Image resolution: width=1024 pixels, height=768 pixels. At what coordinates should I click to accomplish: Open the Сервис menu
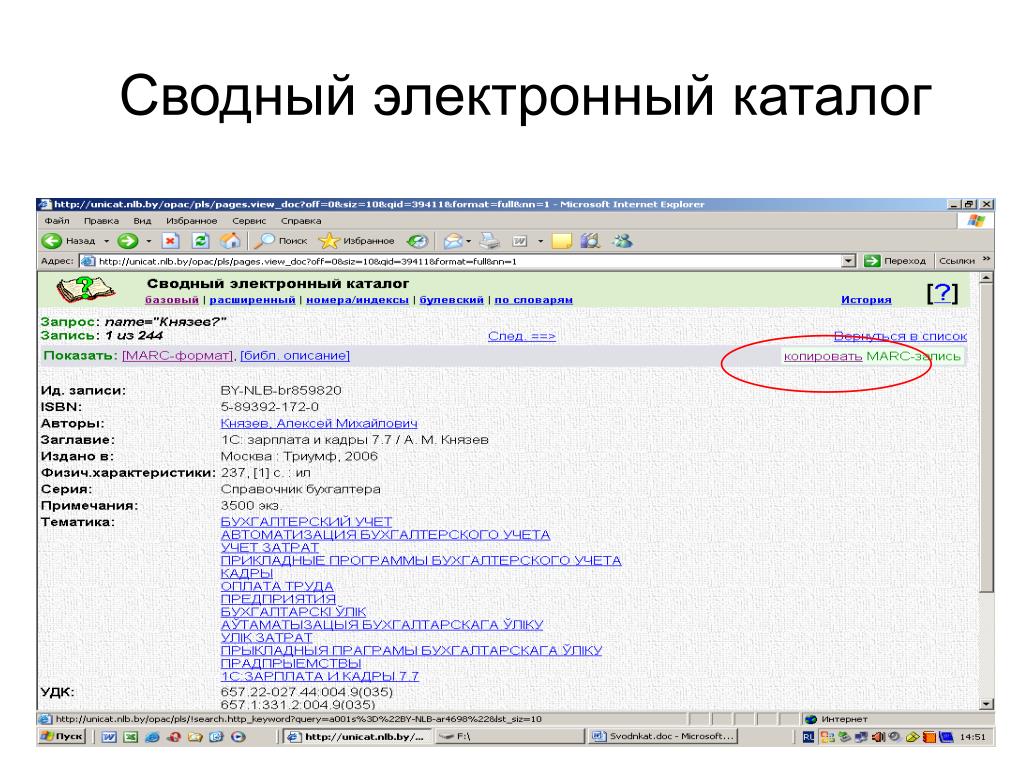point(249,221)
